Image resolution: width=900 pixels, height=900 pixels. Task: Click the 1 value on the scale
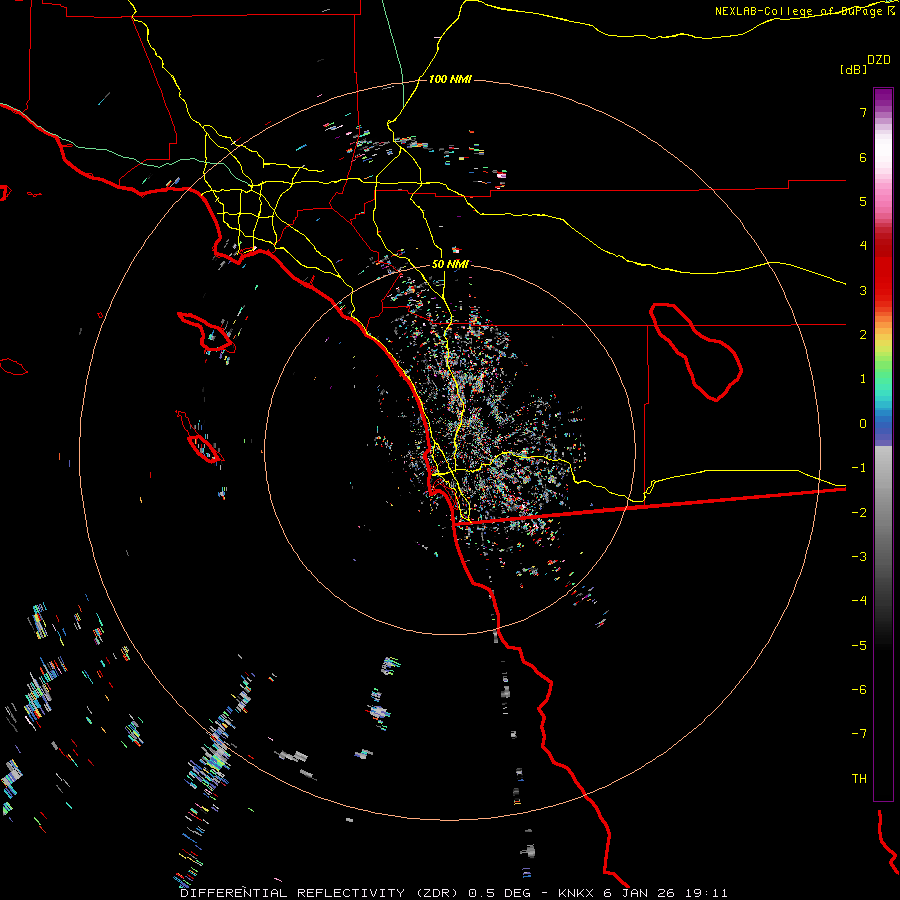[863, 379]
